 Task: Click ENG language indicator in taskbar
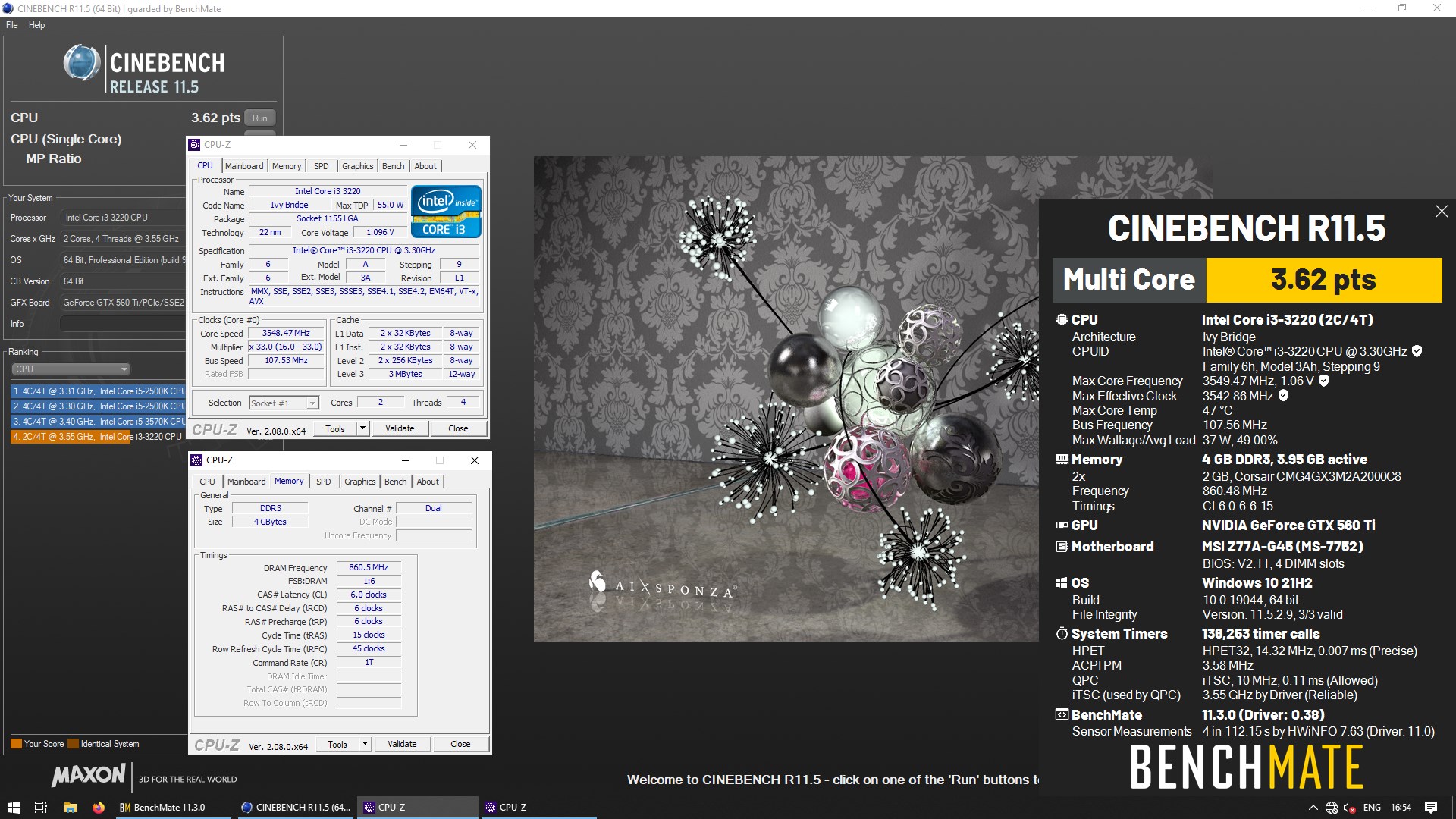point(1372,808)
